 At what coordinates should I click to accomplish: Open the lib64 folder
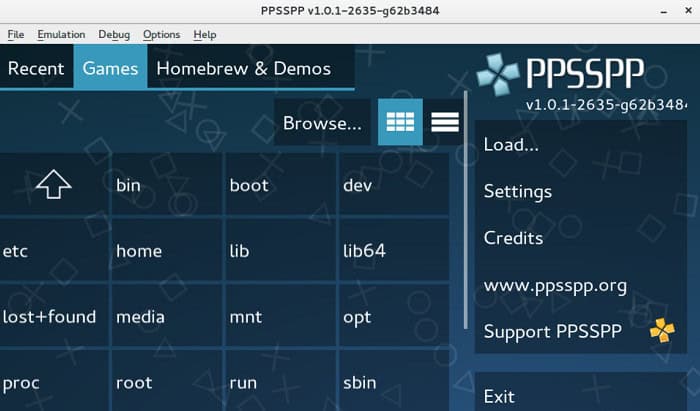[394, 250]
